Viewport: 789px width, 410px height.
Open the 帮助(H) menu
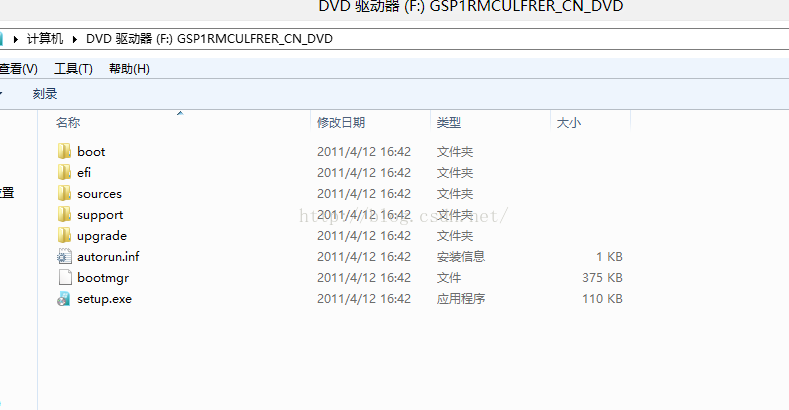coord(129,69)
